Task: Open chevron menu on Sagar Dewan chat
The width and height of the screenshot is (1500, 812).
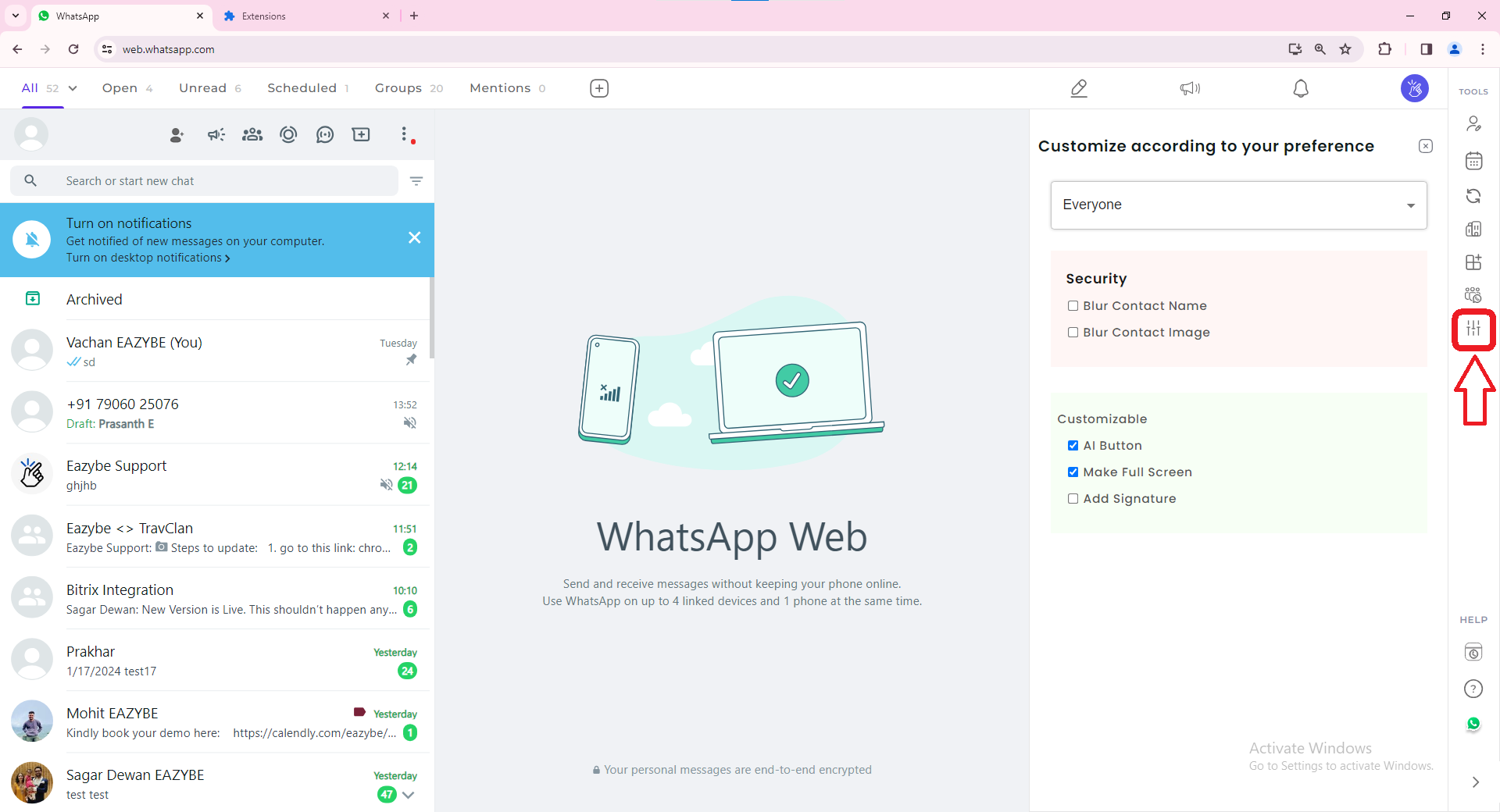Action: 408,795
